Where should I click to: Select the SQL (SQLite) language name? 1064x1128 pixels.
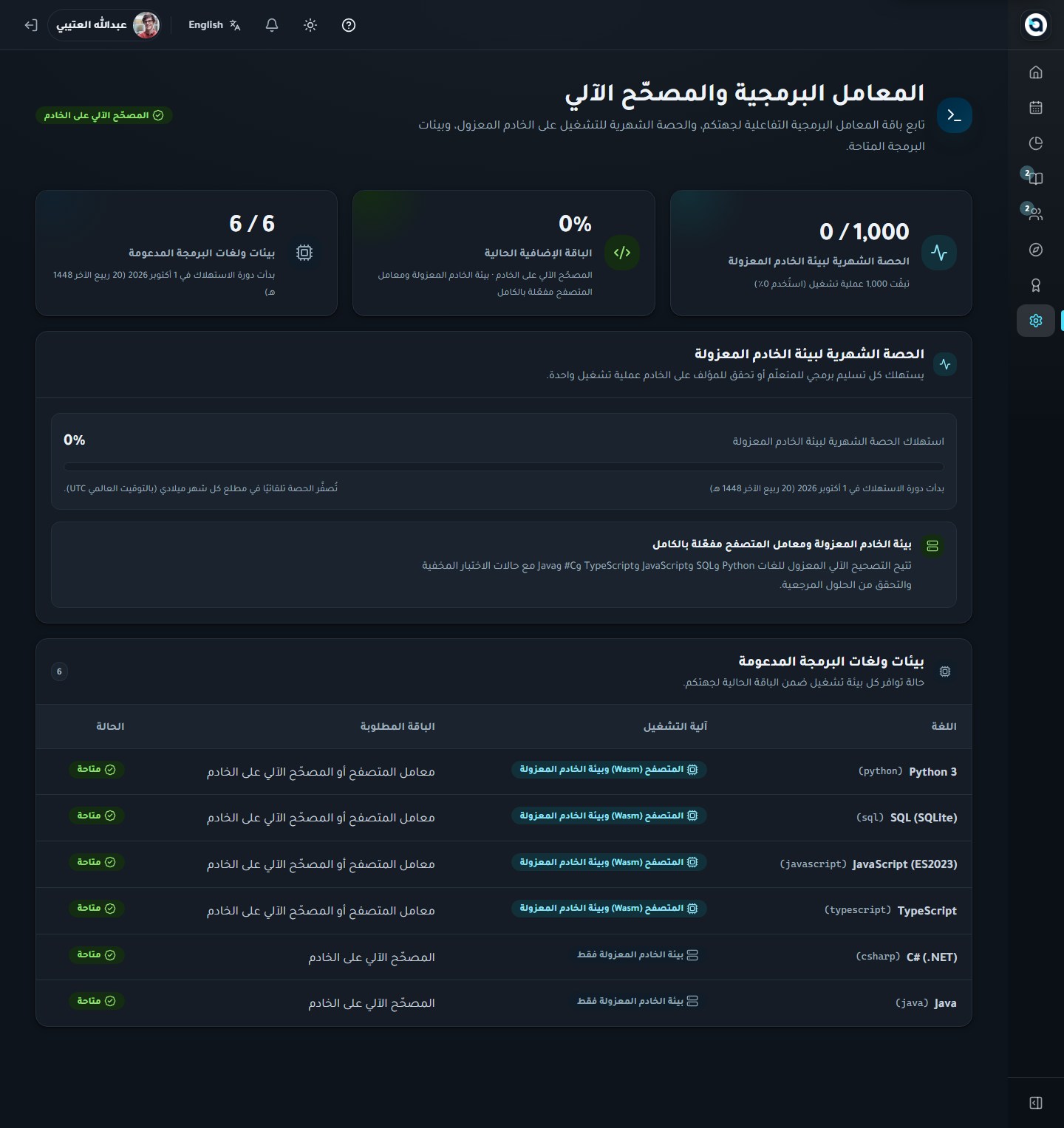(924, 818)
